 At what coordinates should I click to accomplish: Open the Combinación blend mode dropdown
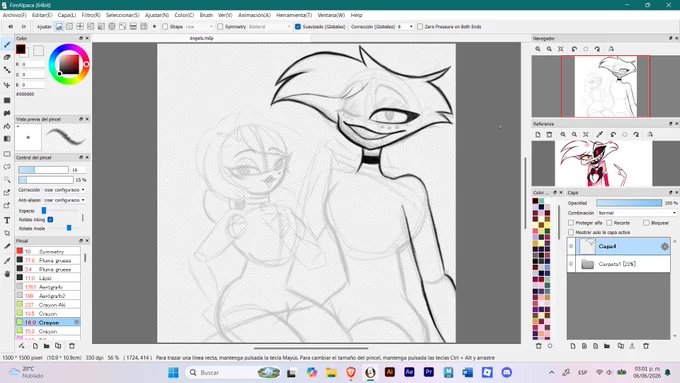point(637,213)
